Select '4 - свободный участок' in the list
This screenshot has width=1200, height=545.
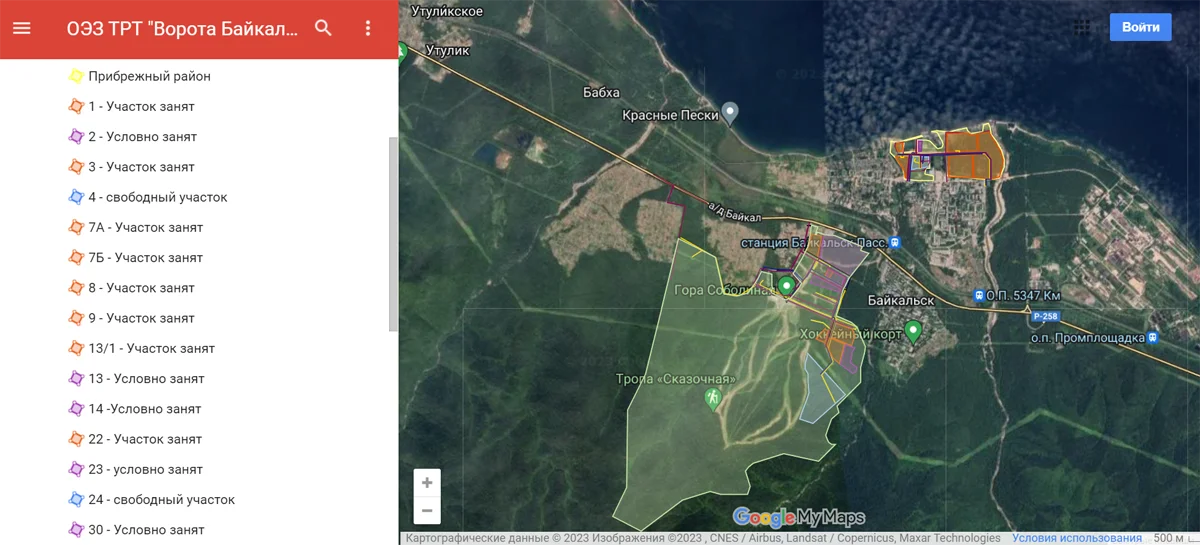(x=157, y=197)
